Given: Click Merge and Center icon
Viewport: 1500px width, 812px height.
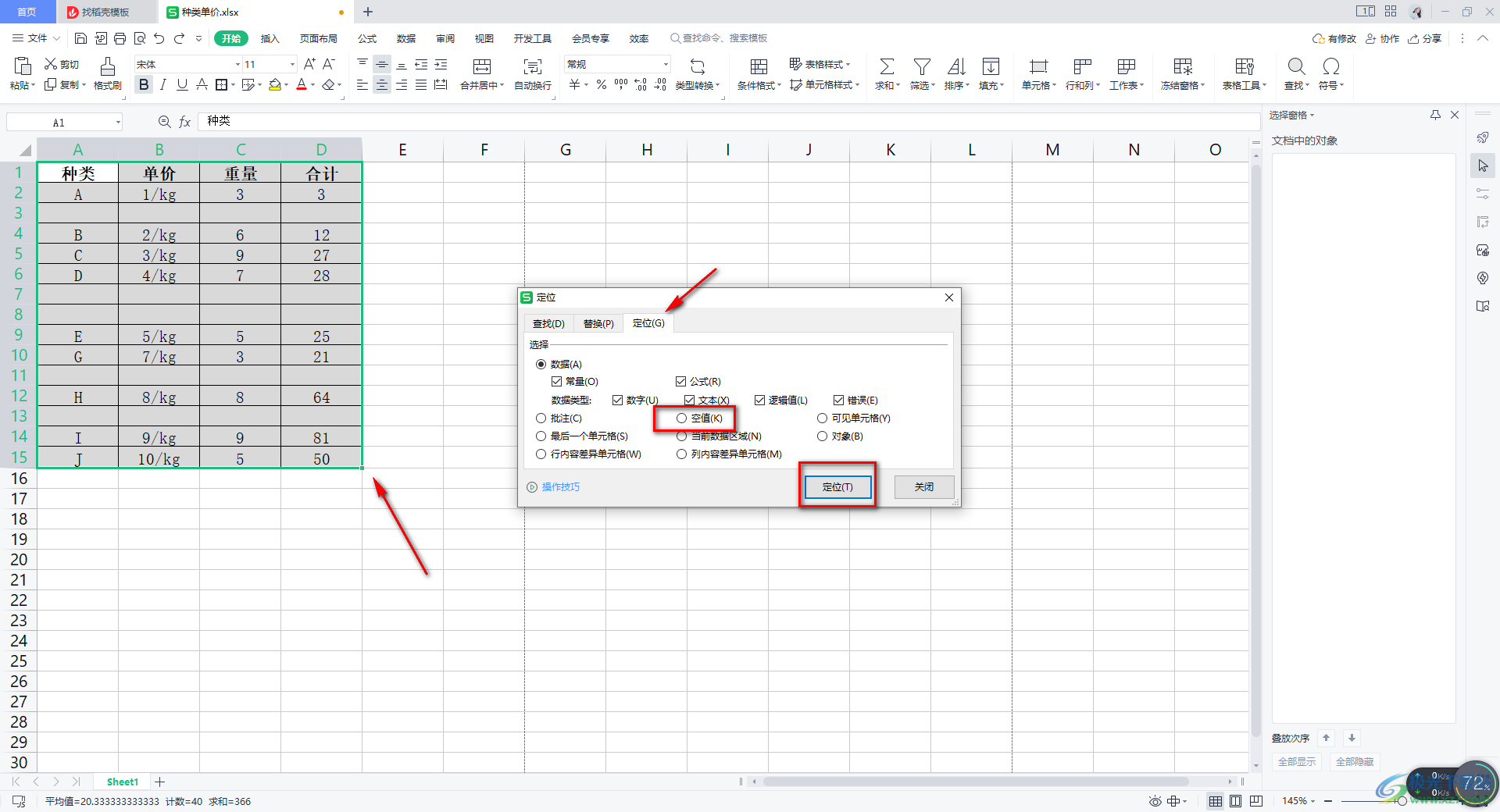Looking at the screenshot, I should pos(482,66).
